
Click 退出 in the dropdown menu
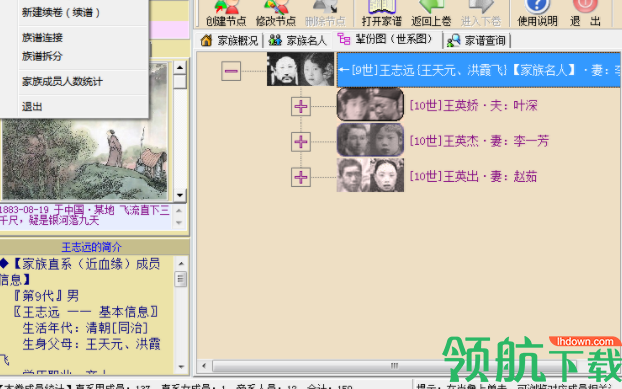pos(32,107)
